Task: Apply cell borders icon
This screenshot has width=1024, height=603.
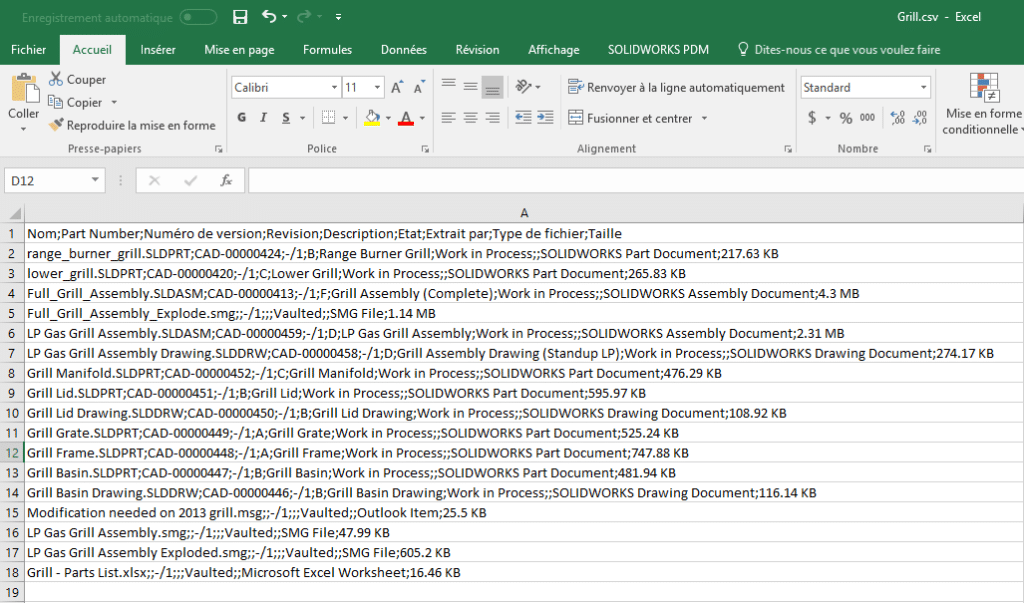Action: pyautogui.click(x=328, y=118)
